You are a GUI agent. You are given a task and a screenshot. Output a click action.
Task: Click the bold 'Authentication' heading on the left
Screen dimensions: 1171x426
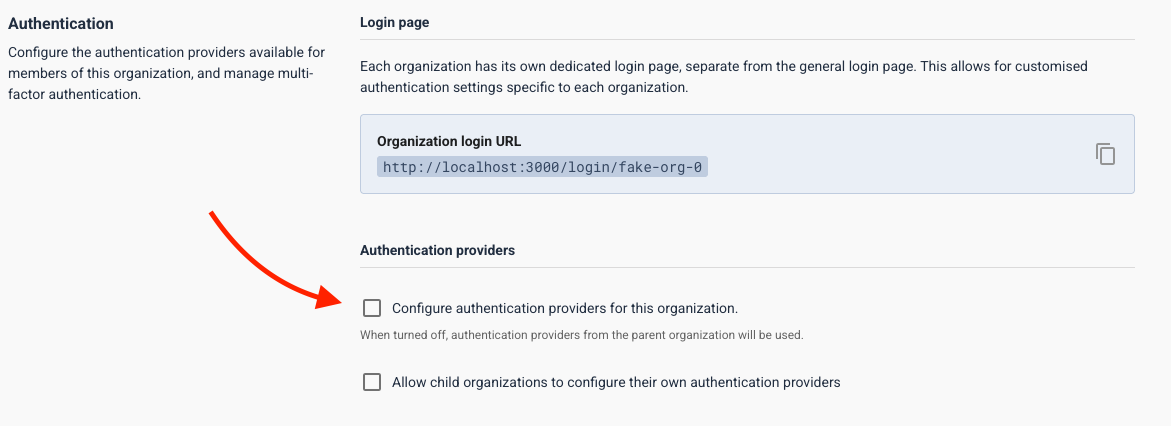point(61,23)
